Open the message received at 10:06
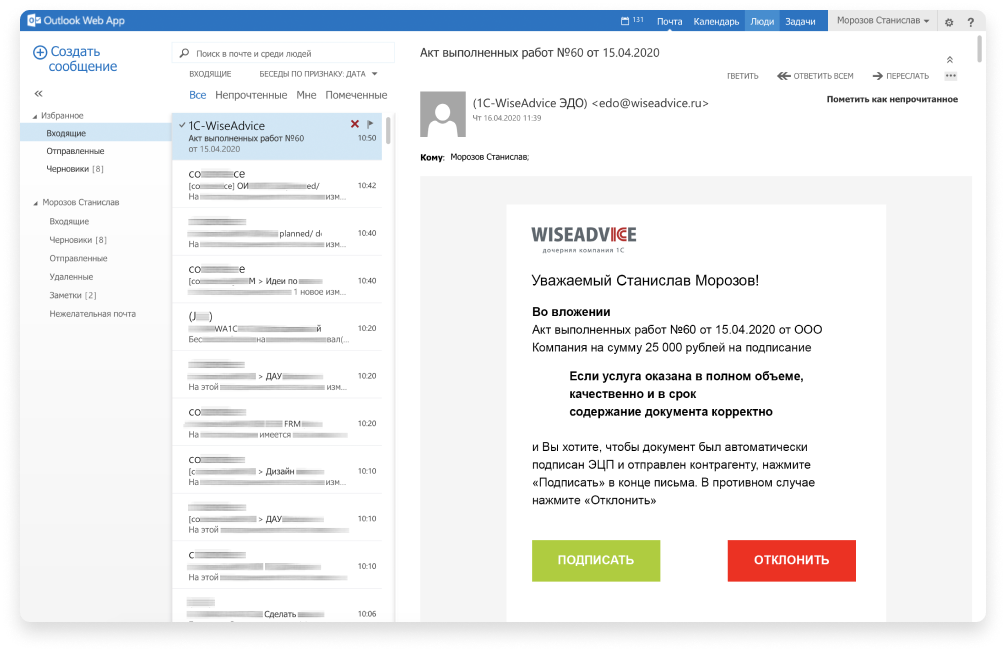This screenshot has height=652, width=1006. [x=277, y=606]
